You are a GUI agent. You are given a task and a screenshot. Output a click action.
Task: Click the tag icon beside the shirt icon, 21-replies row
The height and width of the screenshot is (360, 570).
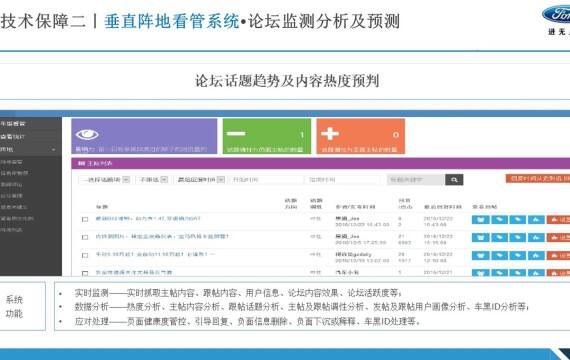[x=499, y=237]
